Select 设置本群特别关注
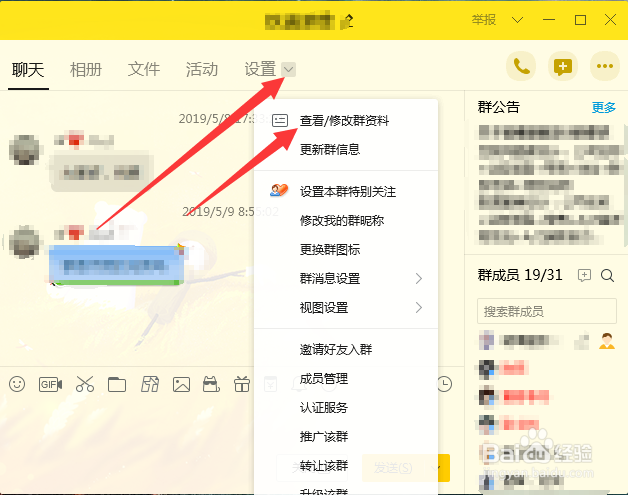This screenshot has height=495, width=628. tap(346, 191)
